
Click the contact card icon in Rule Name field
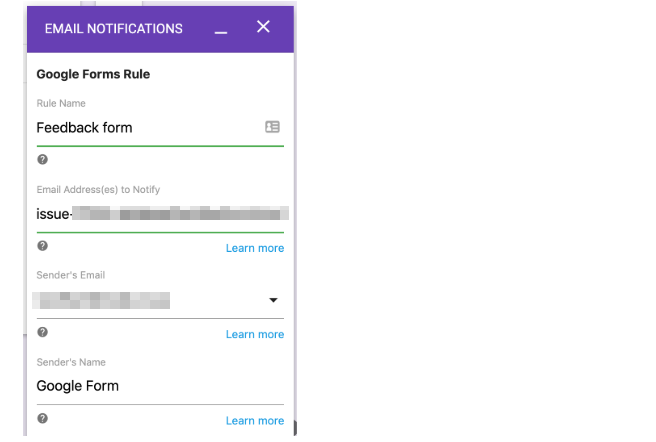point(272,127)
